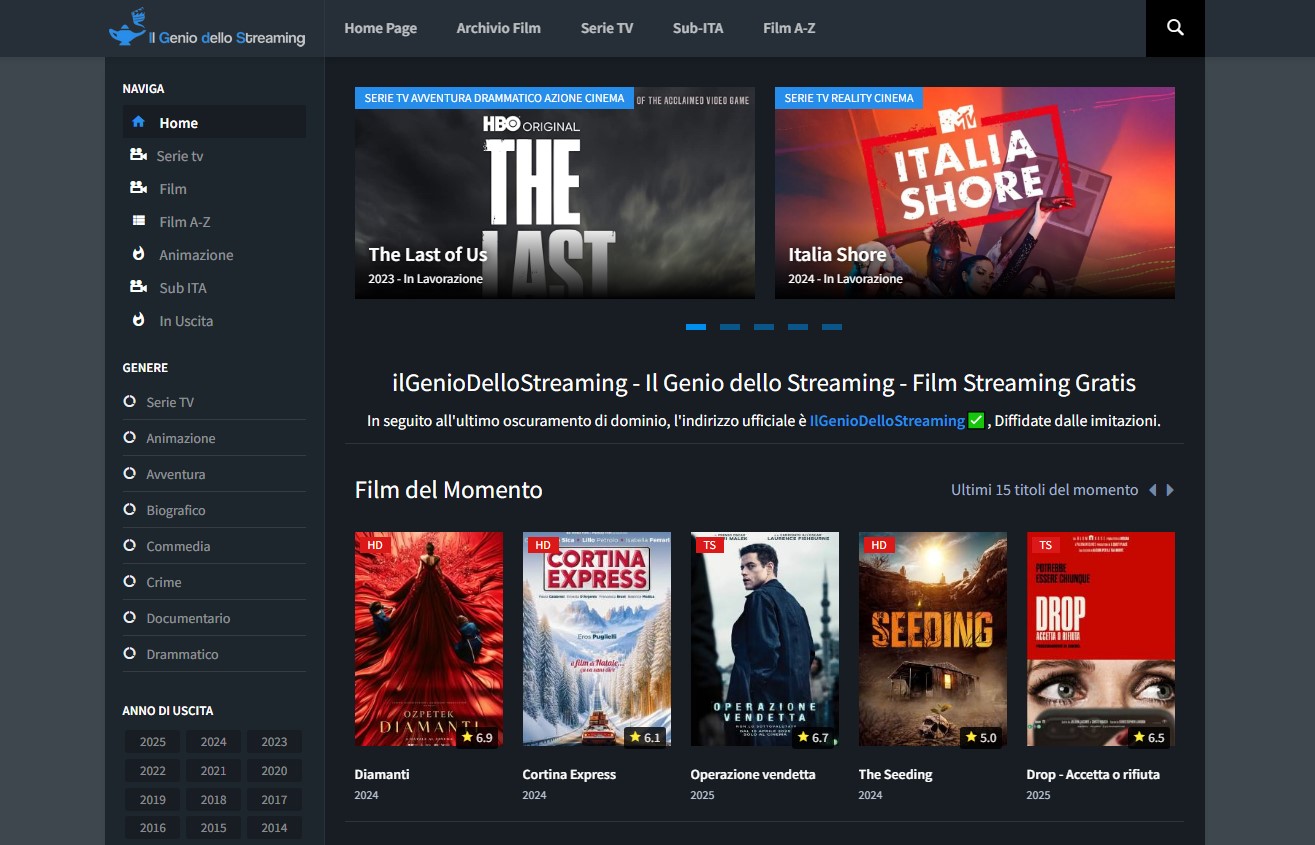Open the IlGenioDelloStreaming official address link

887,421
